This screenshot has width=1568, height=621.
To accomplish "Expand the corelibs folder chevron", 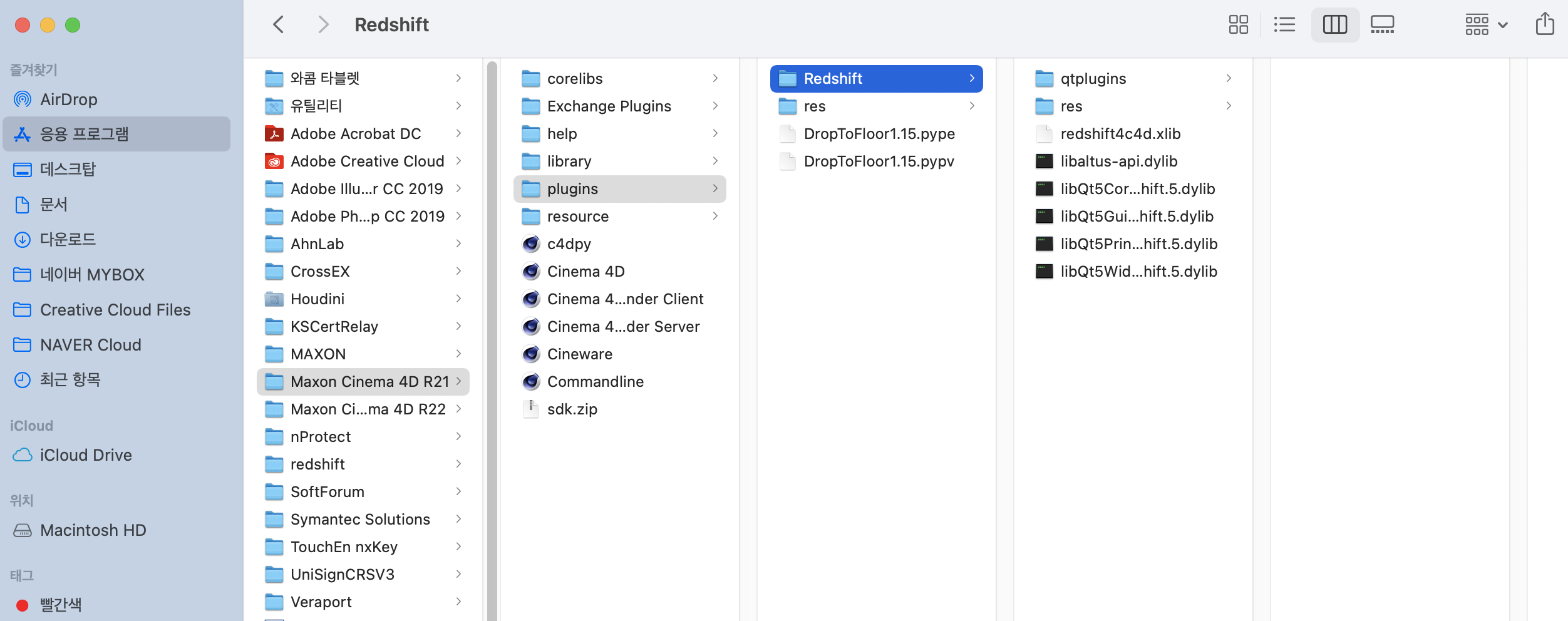I will click(716, 78).
